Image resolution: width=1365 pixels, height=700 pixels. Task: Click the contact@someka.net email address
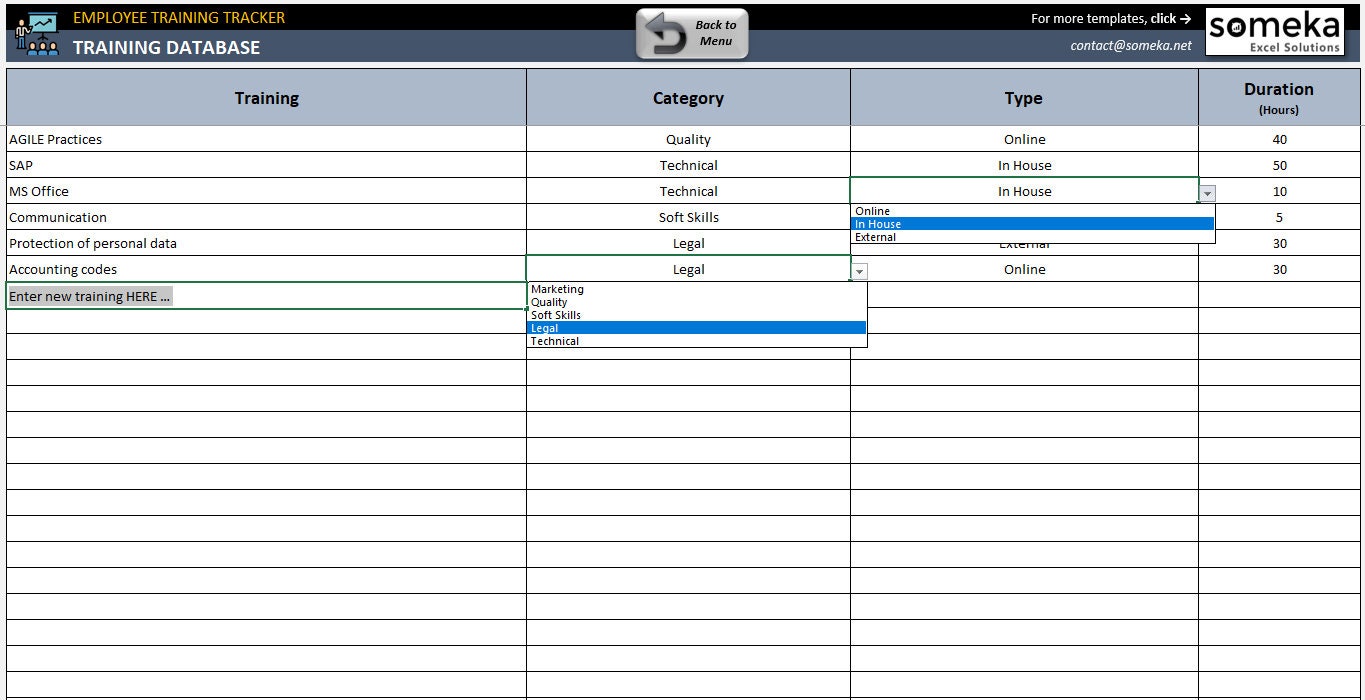1131,45
